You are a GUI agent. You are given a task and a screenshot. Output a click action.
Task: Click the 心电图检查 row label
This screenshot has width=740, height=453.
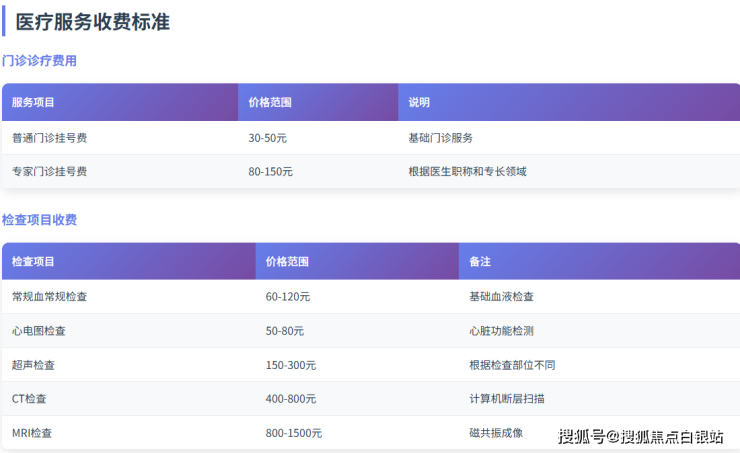coord(39,331)
